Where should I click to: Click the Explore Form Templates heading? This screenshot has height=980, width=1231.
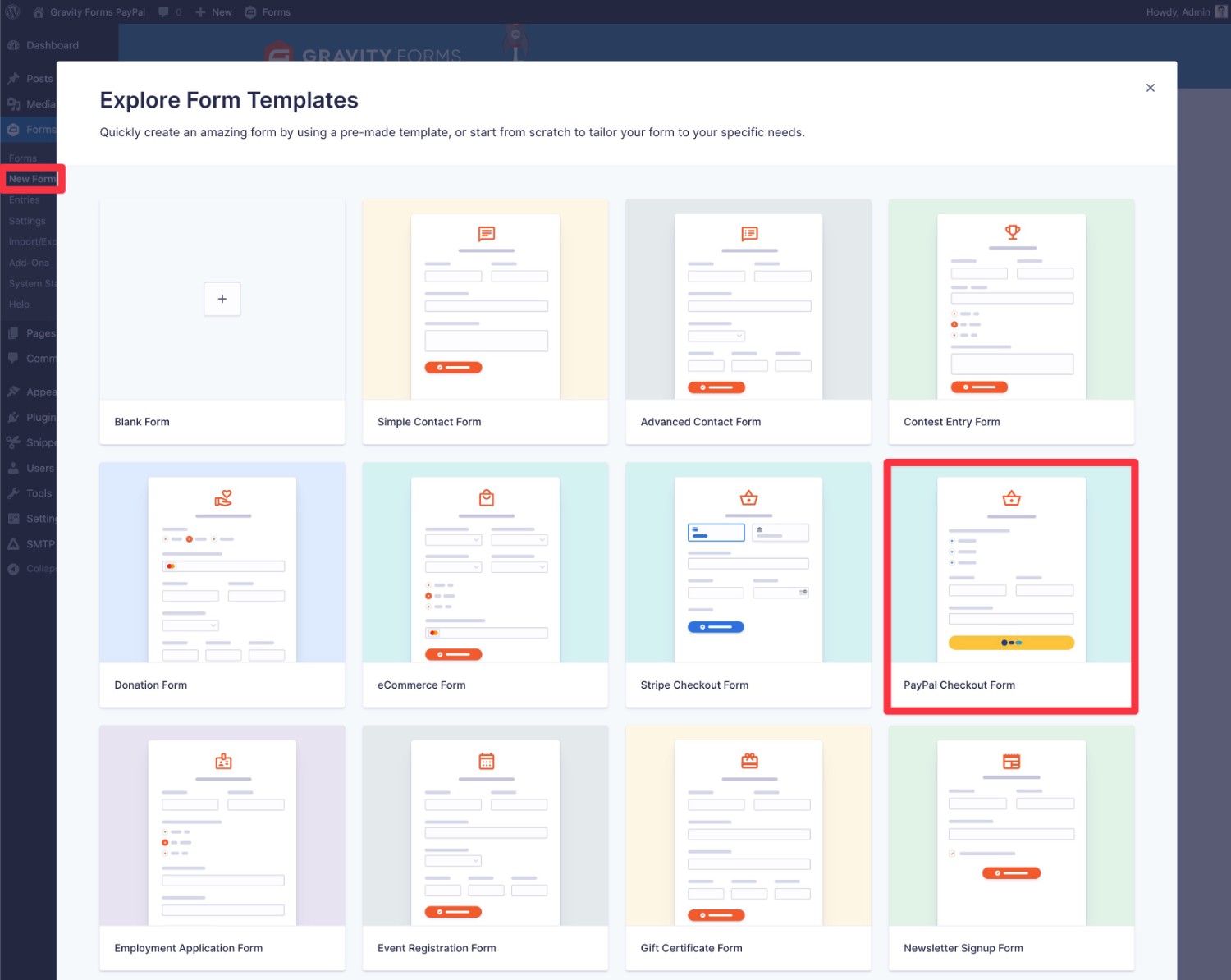(229, 100)
